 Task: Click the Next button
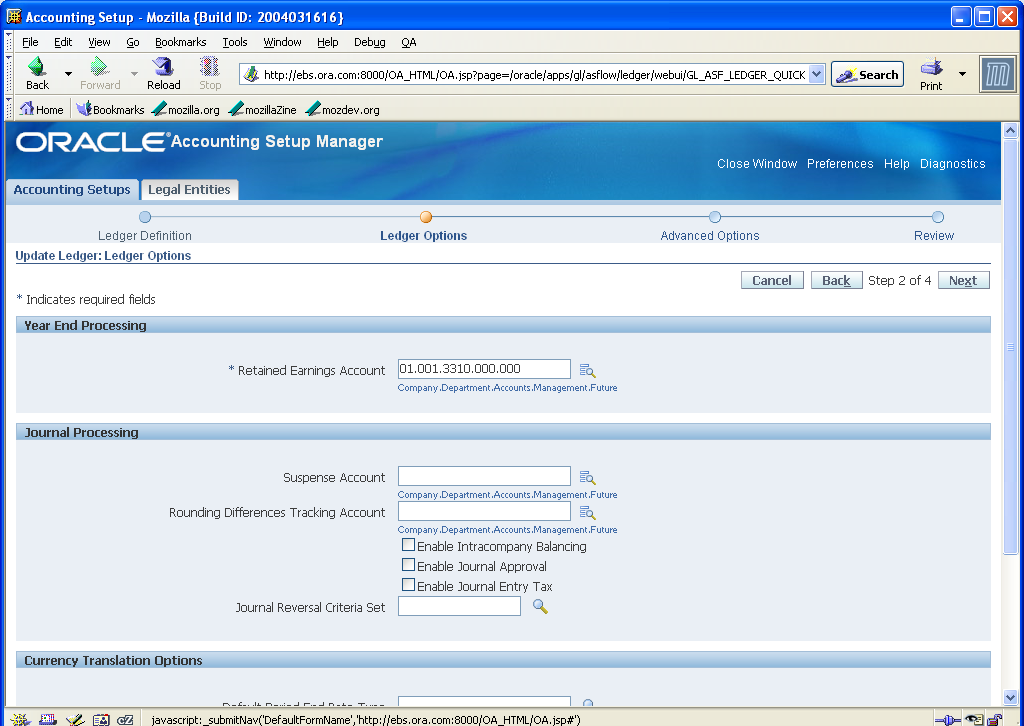coord(962,280)
